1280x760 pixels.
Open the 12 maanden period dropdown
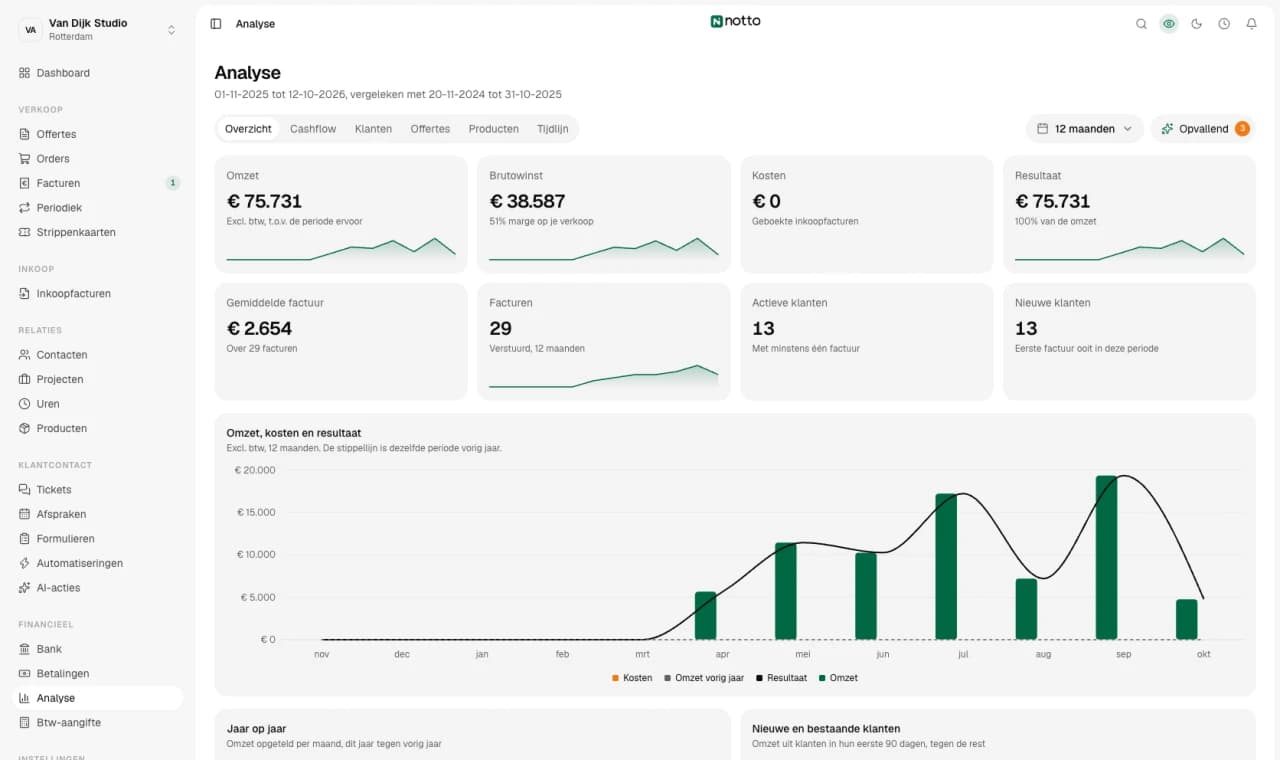click(1085, 129)
